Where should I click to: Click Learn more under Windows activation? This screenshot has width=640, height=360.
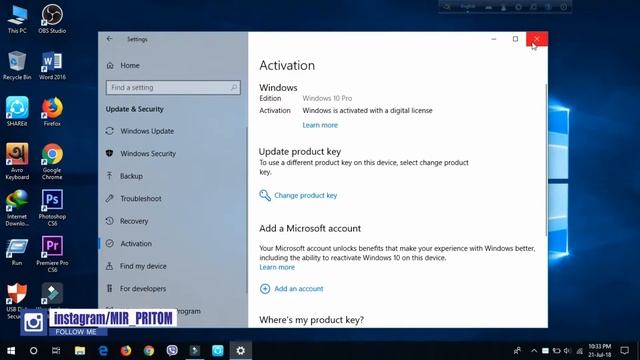[x=320, y=125]
